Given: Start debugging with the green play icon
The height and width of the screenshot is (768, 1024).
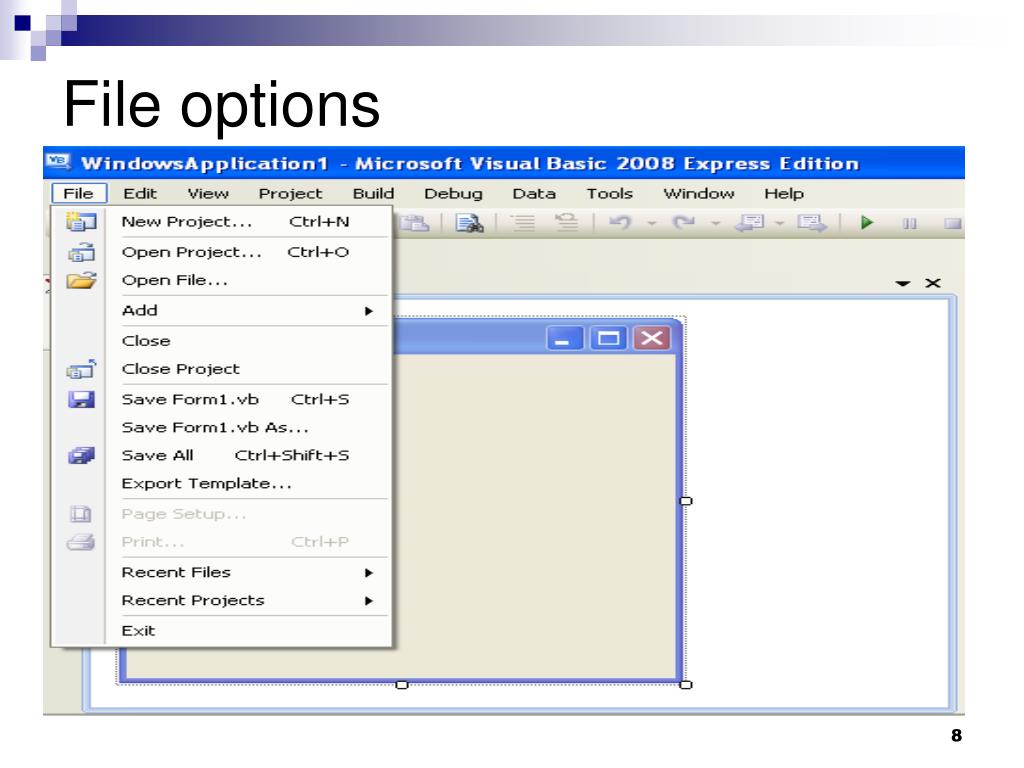Looking at the screenshot, I should (867, 223).
